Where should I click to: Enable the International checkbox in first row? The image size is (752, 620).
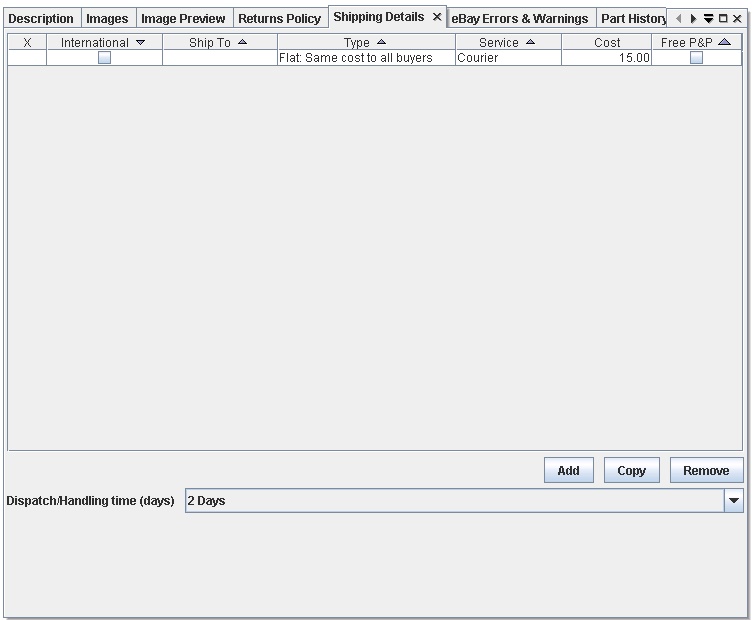(104, 58)
